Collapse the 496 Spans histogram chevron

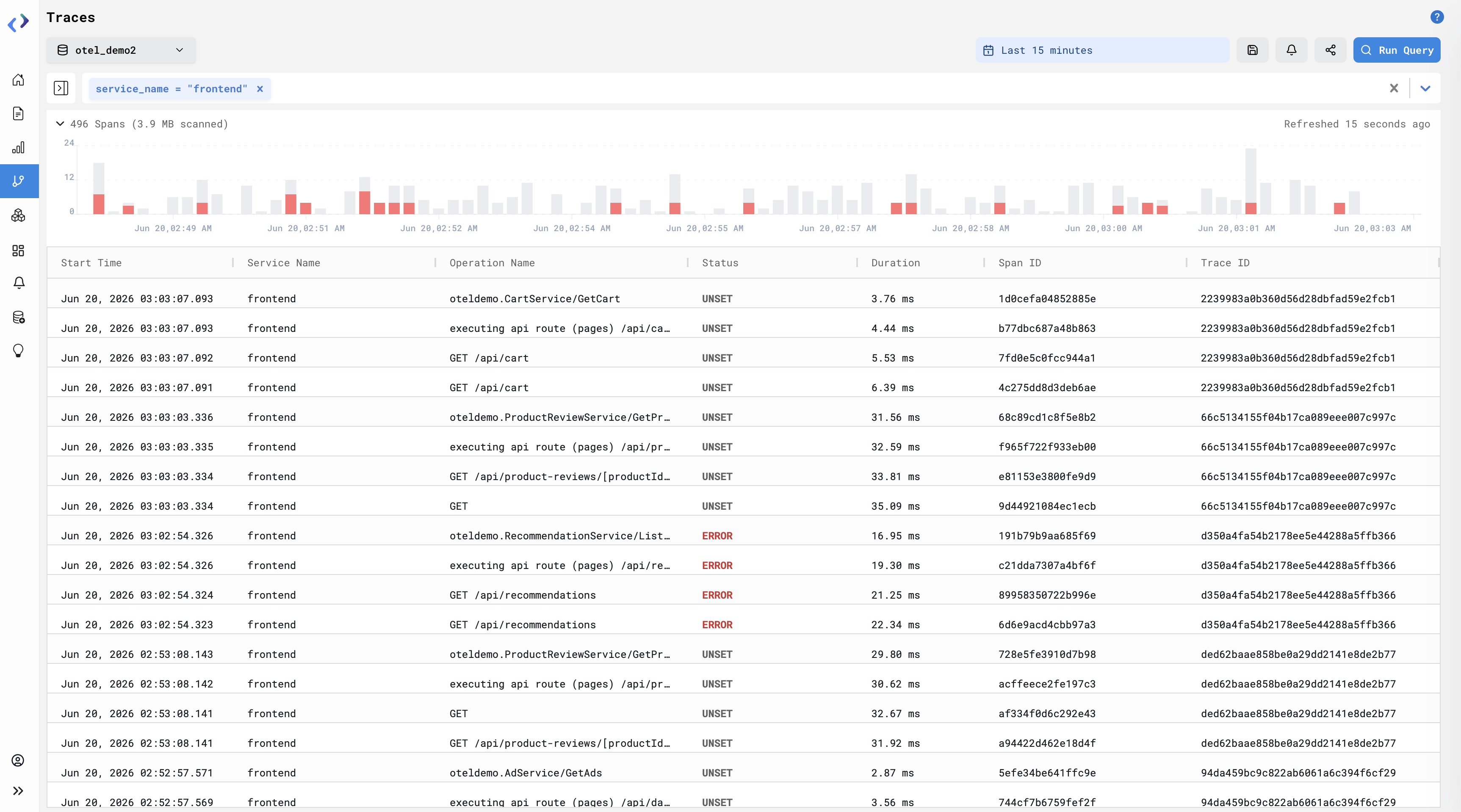[60, 124]
